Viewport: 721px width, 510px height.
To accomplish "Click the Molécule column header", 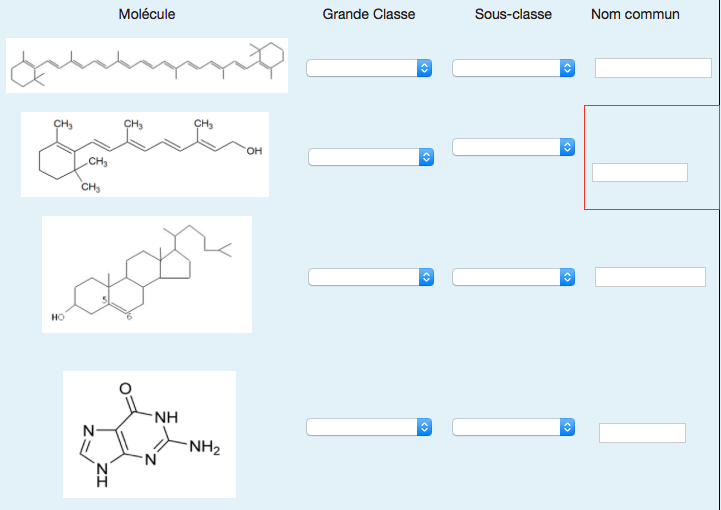I will [x=147, y=15].
